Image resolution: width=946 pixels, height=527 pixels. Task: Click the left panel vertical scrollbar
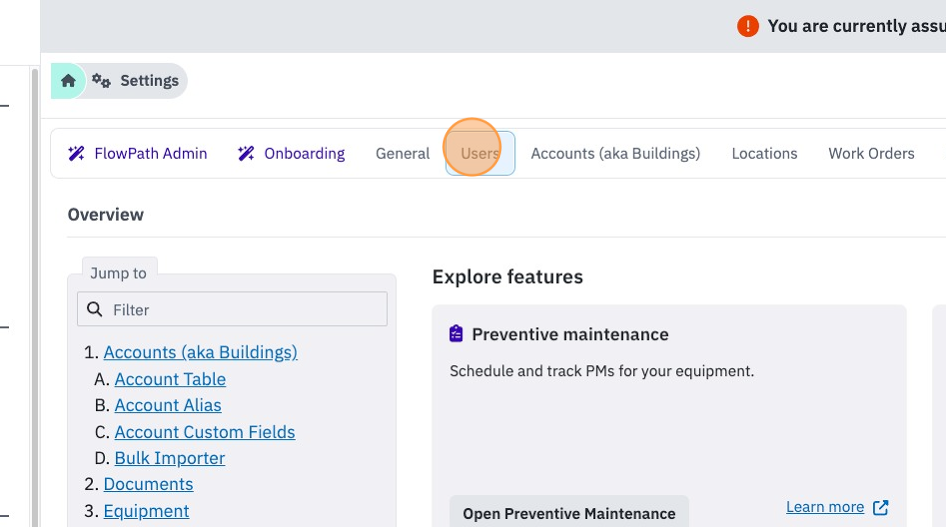click(x=34, y=295)
